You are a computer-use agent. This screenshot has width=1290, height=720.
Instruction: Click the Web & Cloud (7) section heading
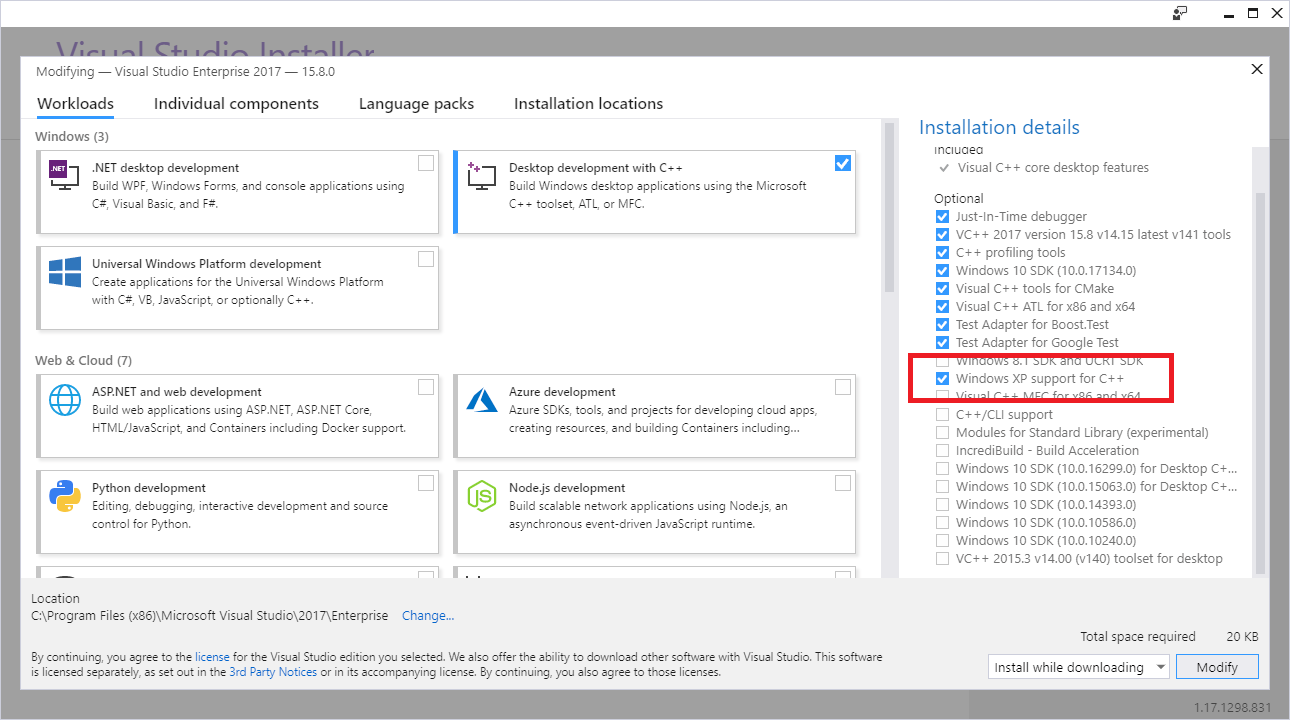coord(83,360)
